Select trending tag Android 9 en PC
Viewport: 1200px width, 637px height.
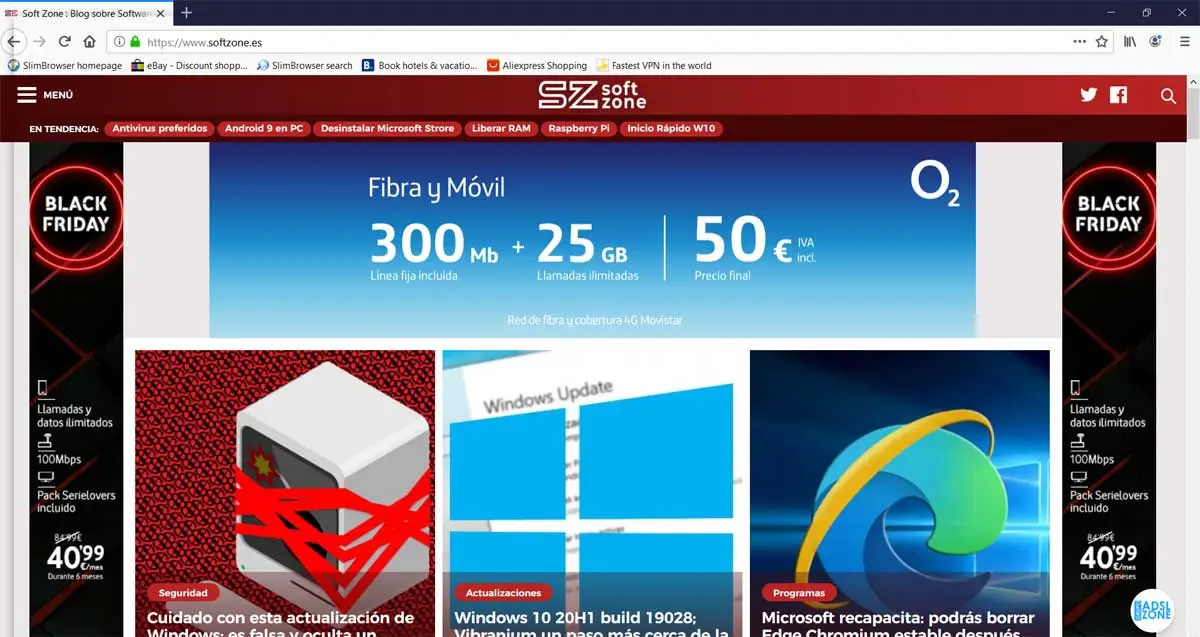[x=264, y=129]
